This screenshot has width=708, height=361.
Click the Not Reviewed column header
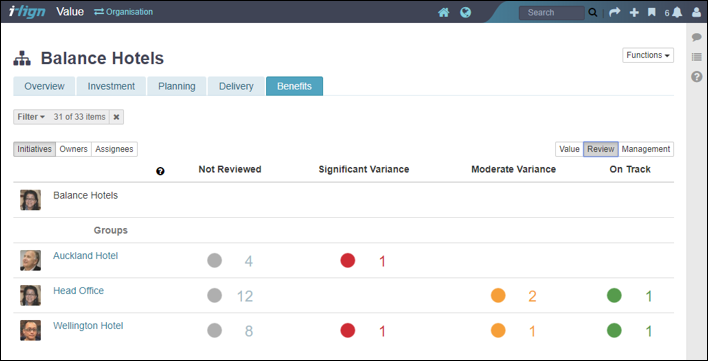coord(230,169)
